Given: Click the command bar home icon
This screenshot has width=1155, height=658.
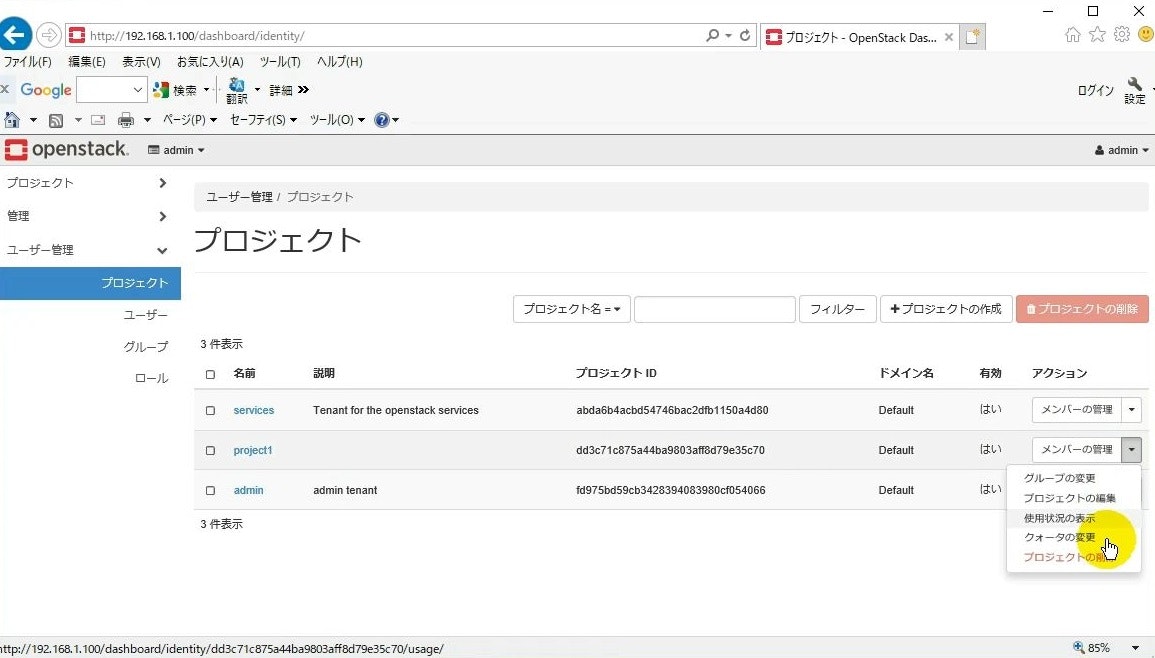Looking at the screenshot, I should 12,119.
